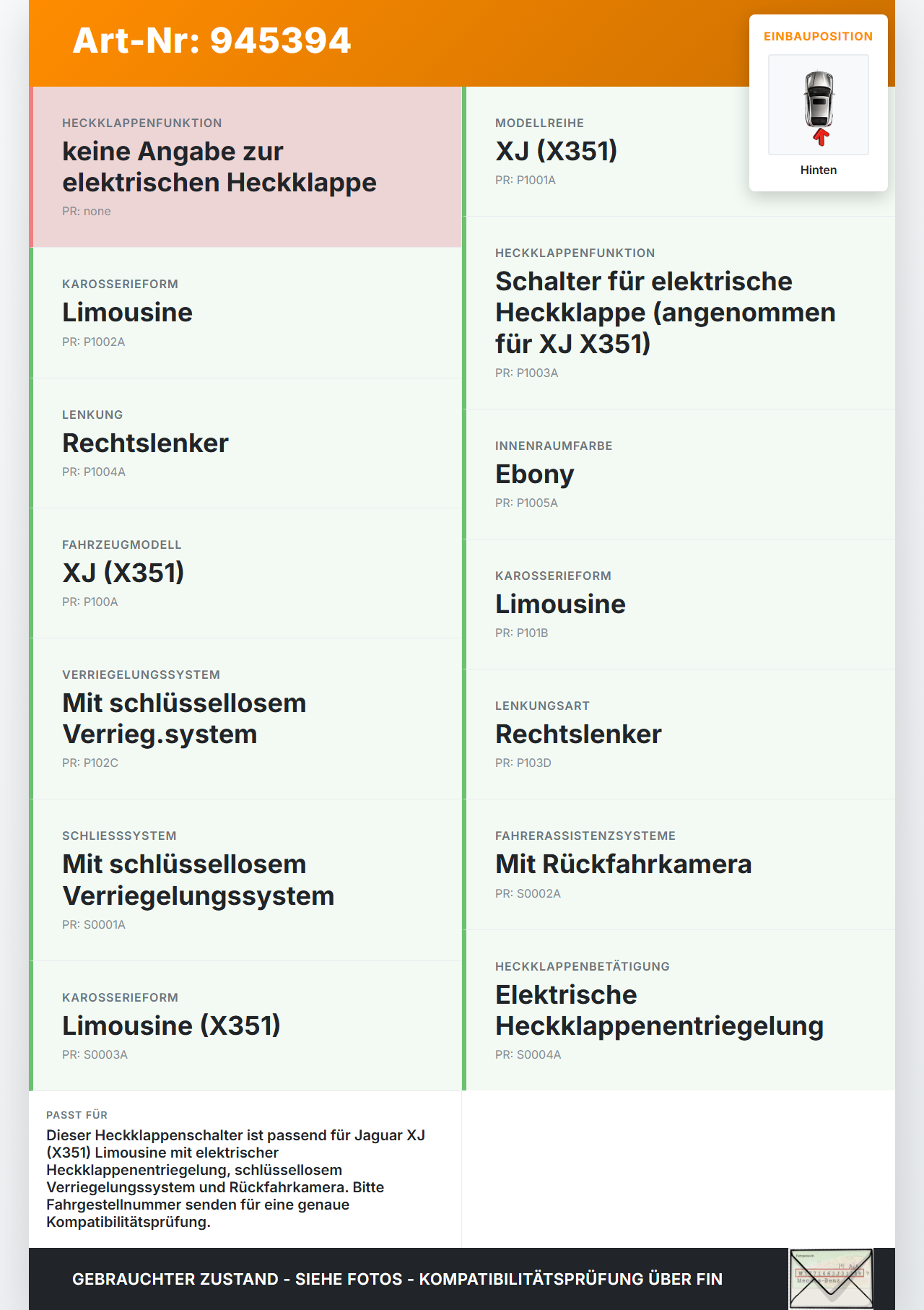Select the Lenkung Rechtslenker card

click(245, 443)
